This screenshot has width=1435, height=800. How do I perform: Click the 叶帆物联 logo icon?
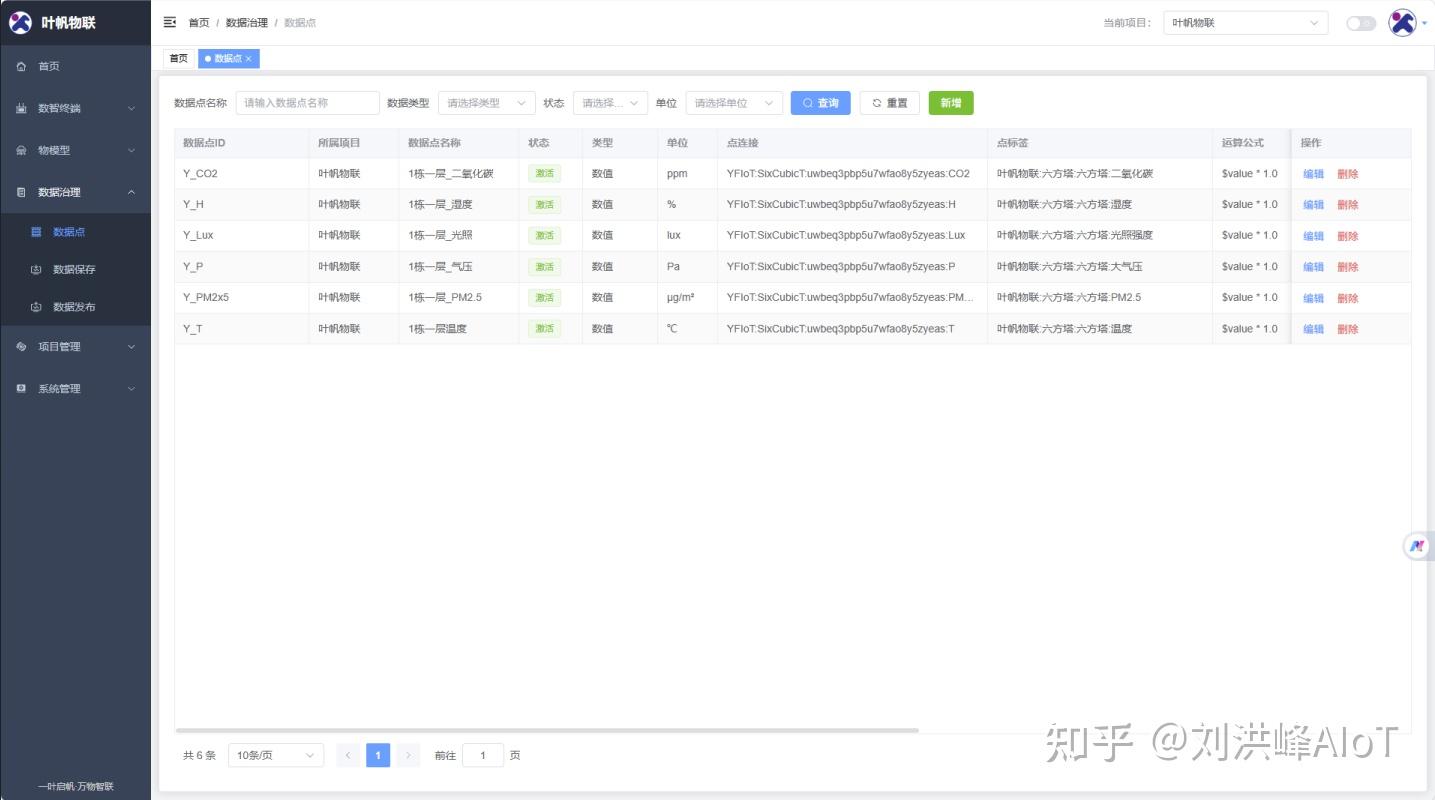pos(20,22)
